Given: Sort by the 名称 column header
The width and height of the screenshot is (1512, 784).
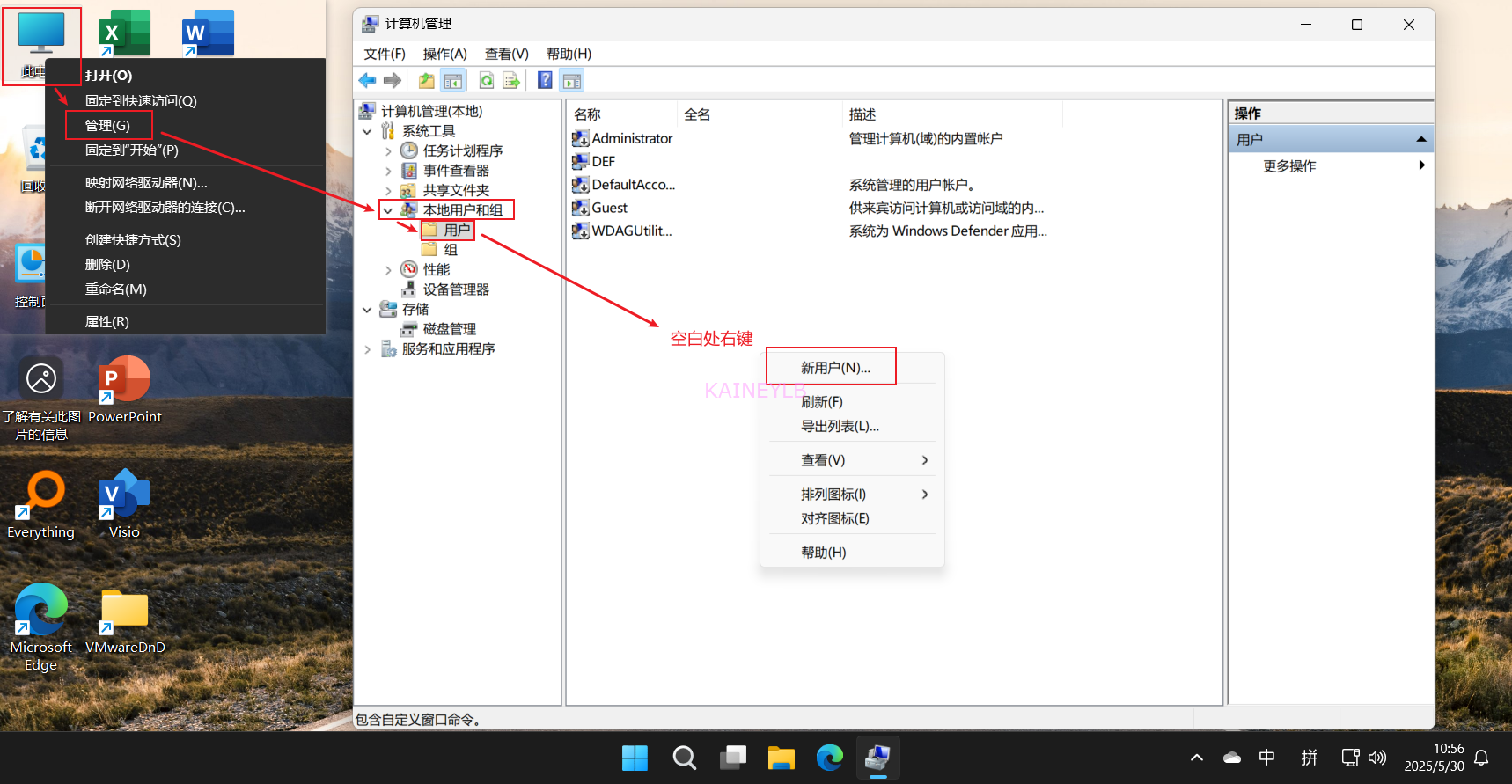Looking at the screenshot, I should (x=623, y=114).
